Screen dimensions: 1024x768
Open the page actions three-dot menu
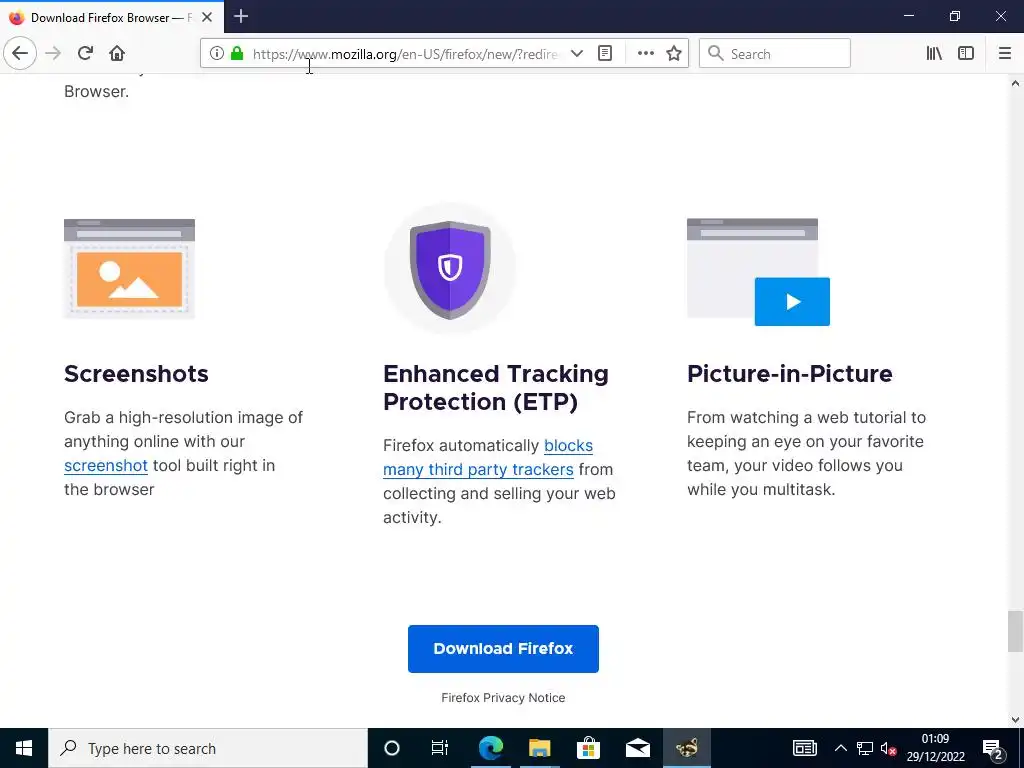645,54
